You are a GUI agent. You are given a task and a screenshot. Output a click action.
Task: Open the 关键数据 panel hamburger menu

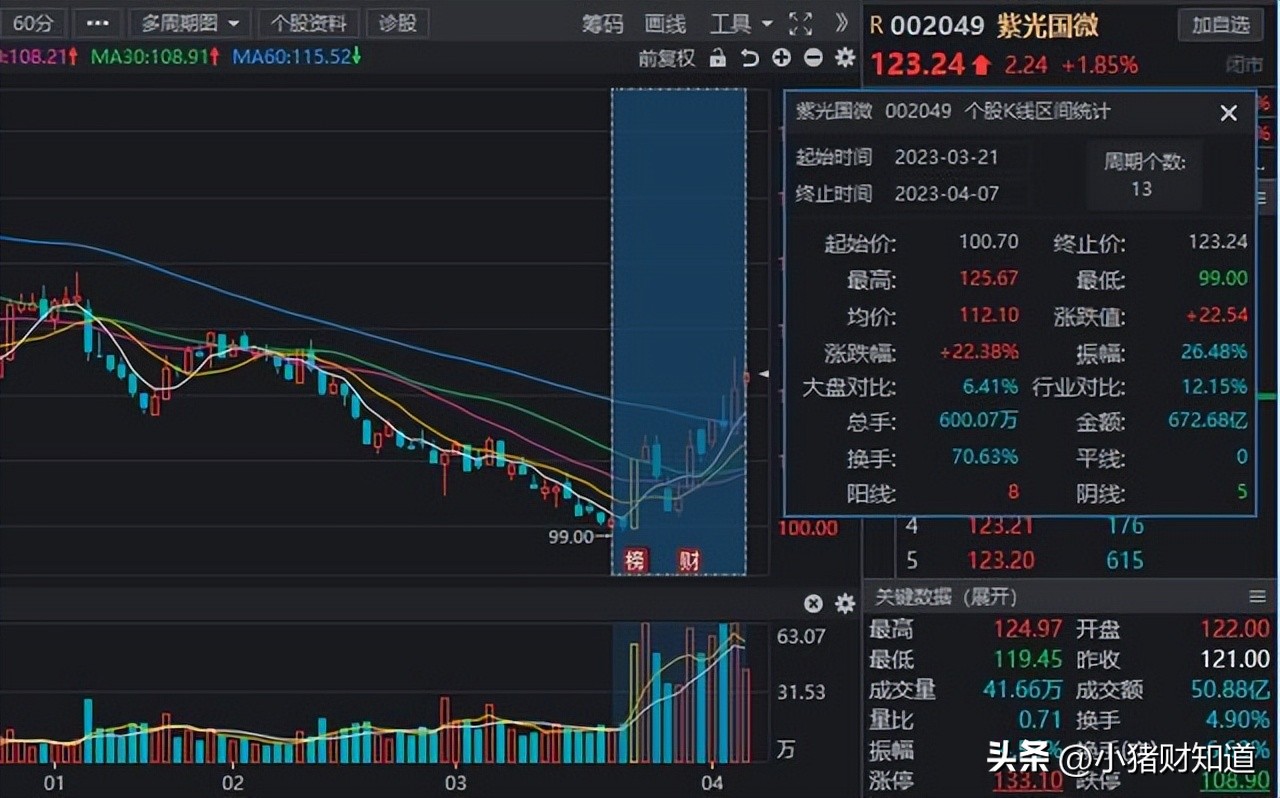[1257, 597]
